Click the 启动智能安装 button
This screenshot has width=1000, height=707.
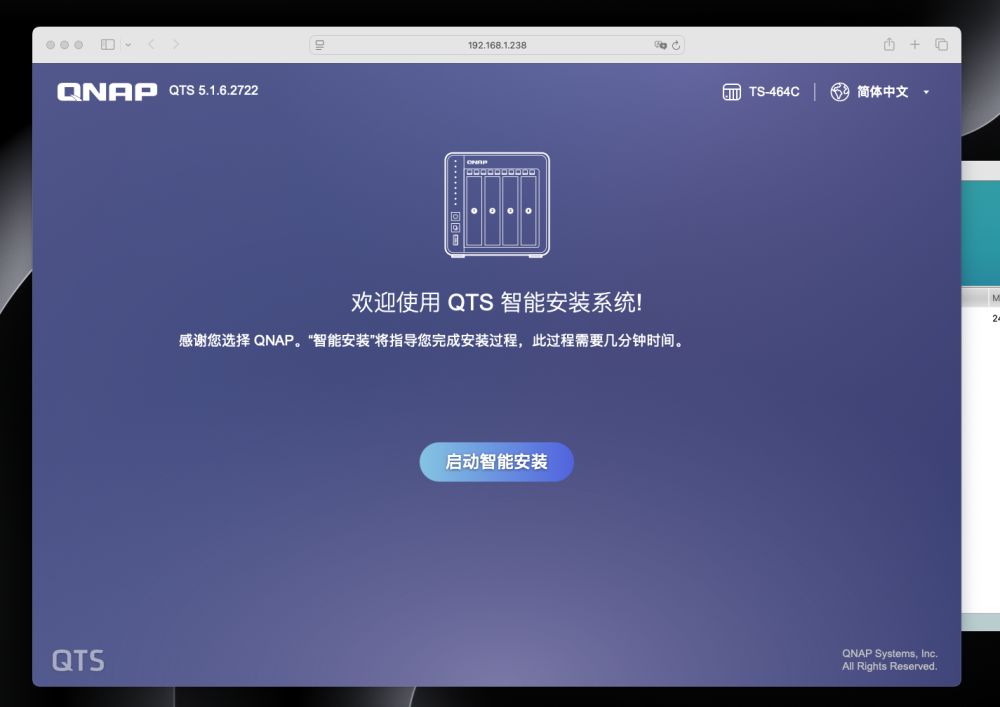click(x=496, y=462)
